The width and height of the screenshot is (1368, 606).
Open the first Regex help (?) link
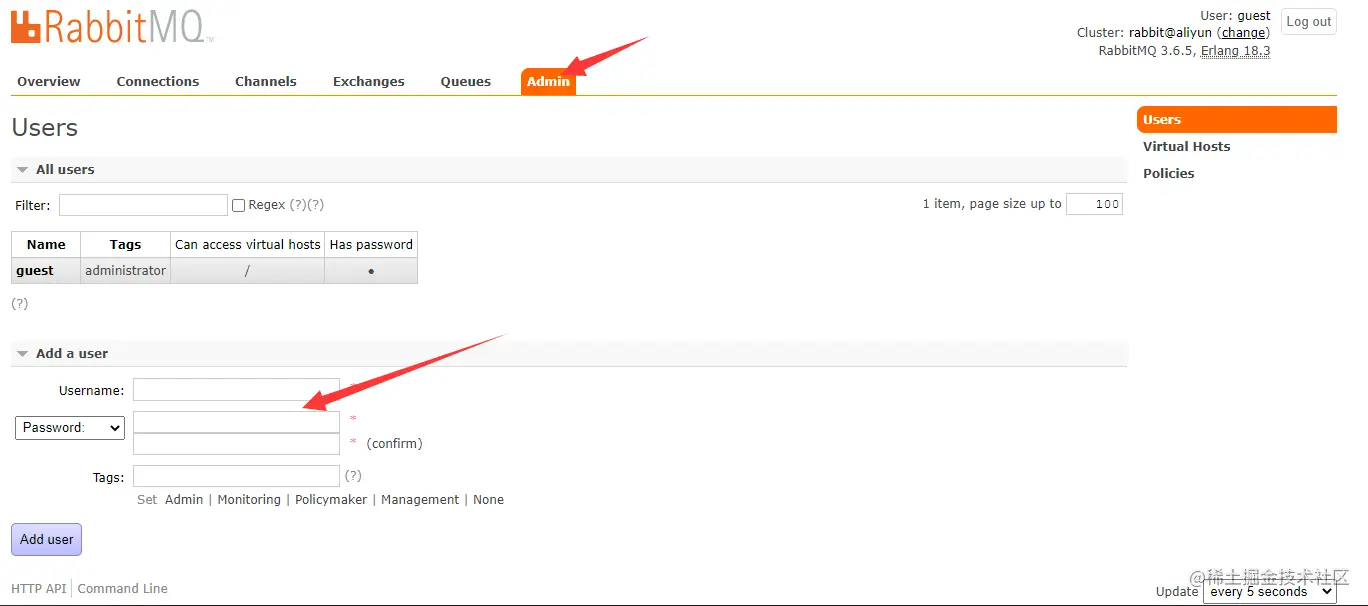click(297, 205)
